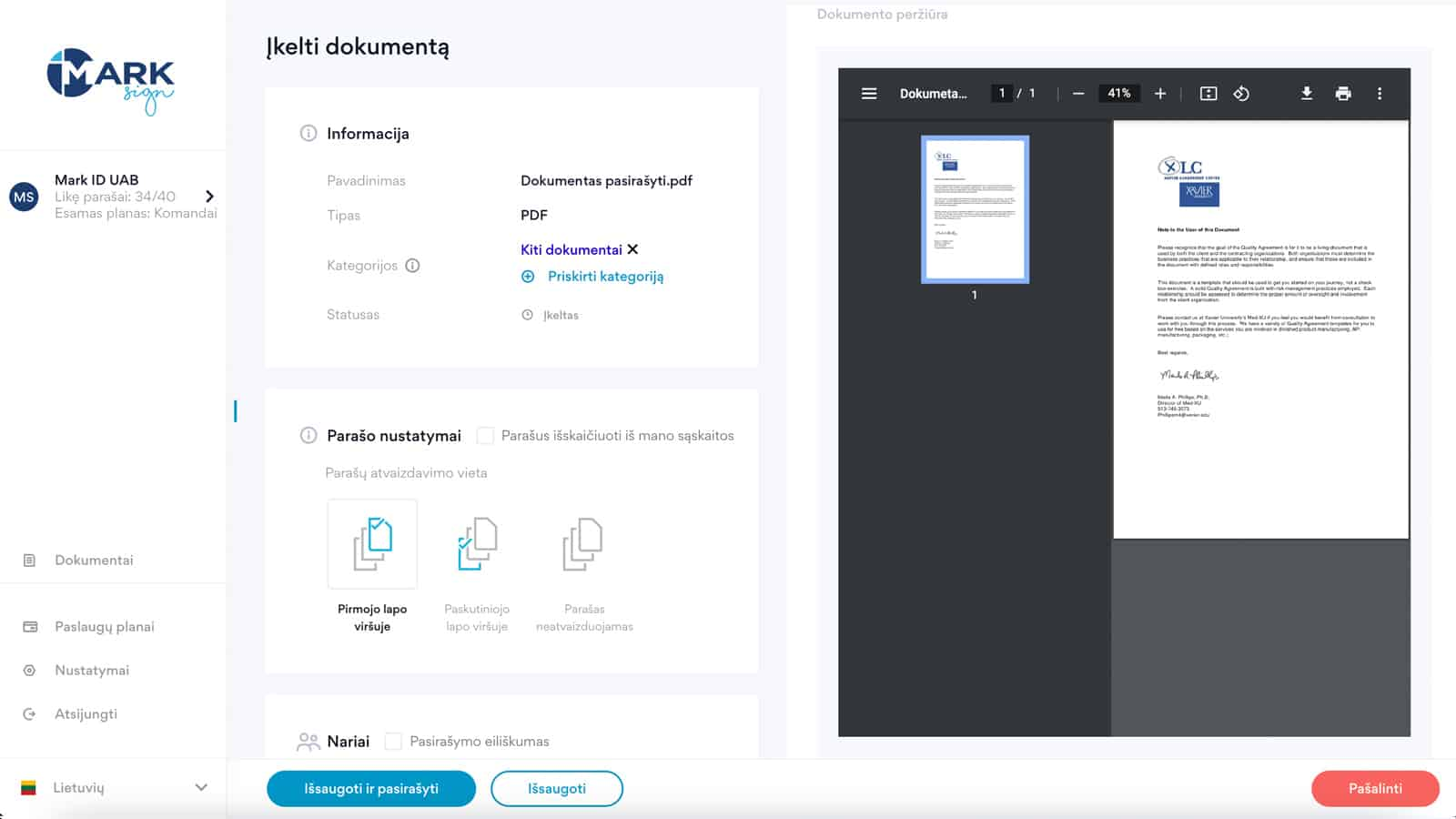Enable Parašus išskaičiuoti iš mano sąskaitos checkbox
Viewport: 1456px width, 819px height.
click(486, 436)
